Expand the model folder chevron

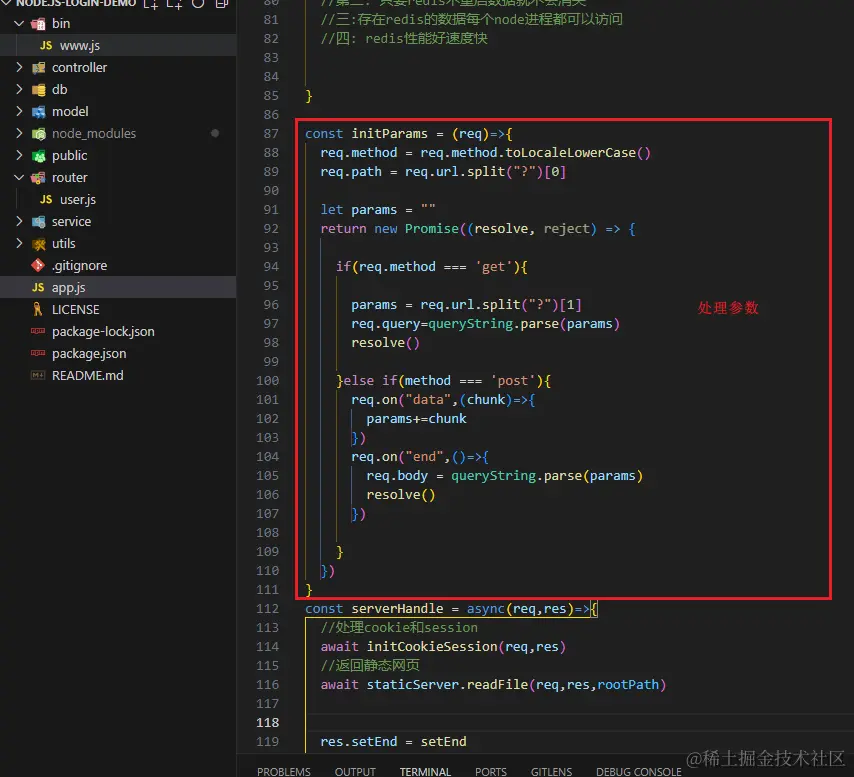click(x=19, y=112)
